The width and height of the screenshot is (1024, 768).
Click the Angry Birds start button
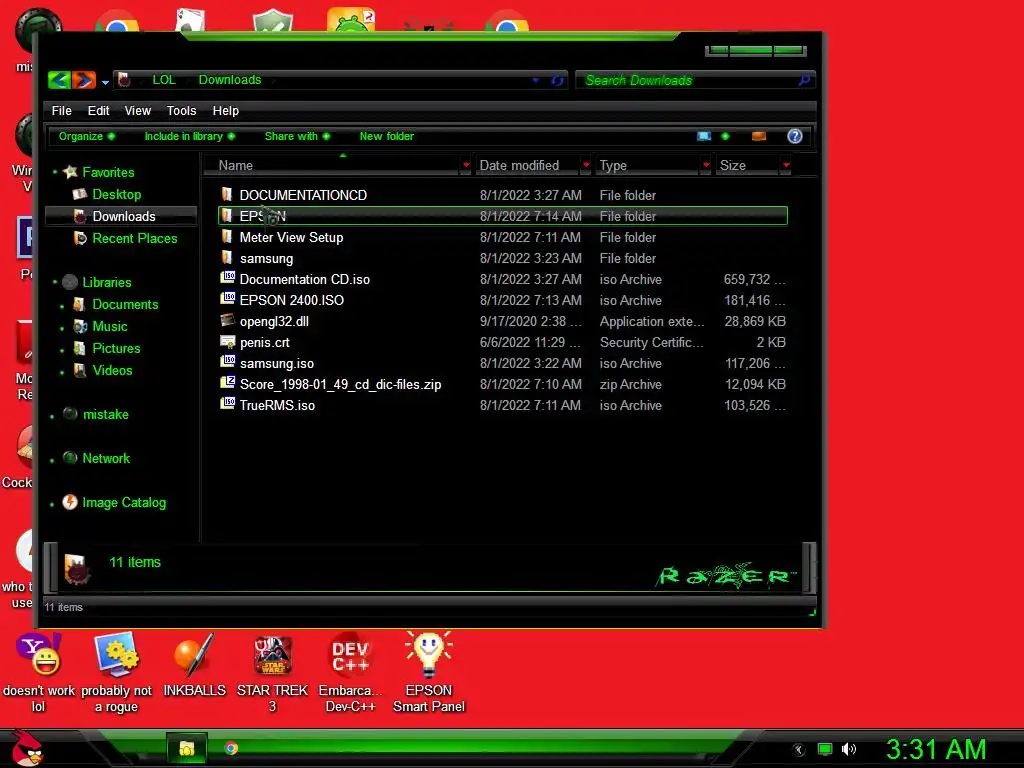tap(27, 748)
